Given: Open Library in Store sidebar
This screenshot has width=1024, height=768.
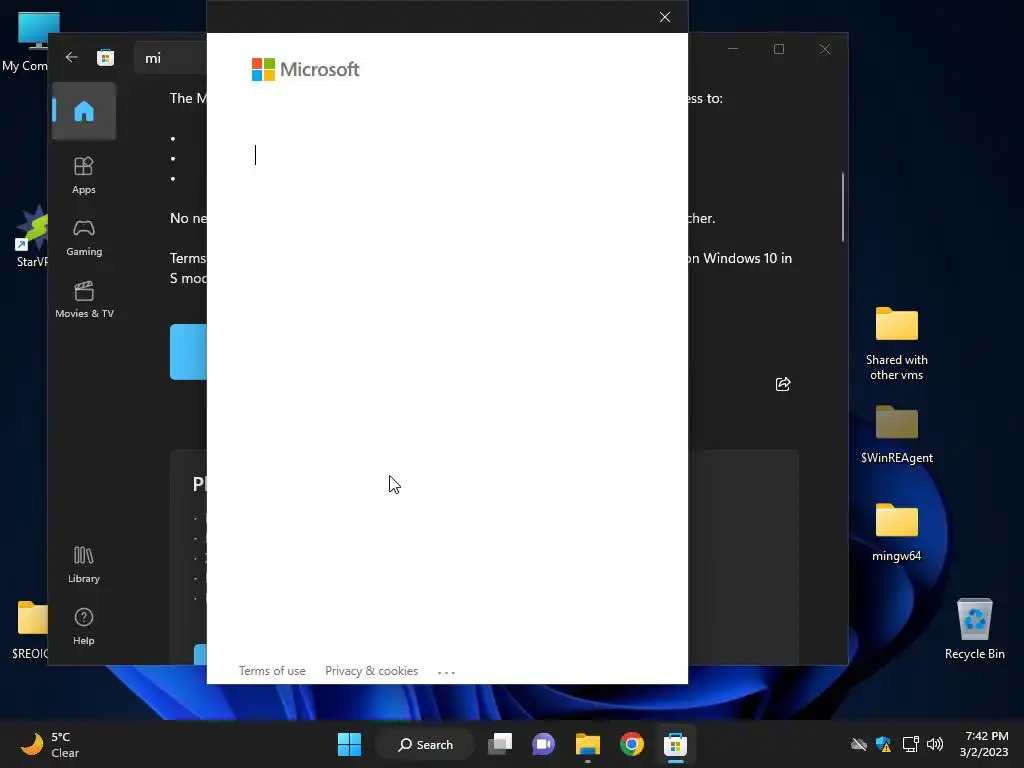Looking at the screenshot, I should point(84,565).
